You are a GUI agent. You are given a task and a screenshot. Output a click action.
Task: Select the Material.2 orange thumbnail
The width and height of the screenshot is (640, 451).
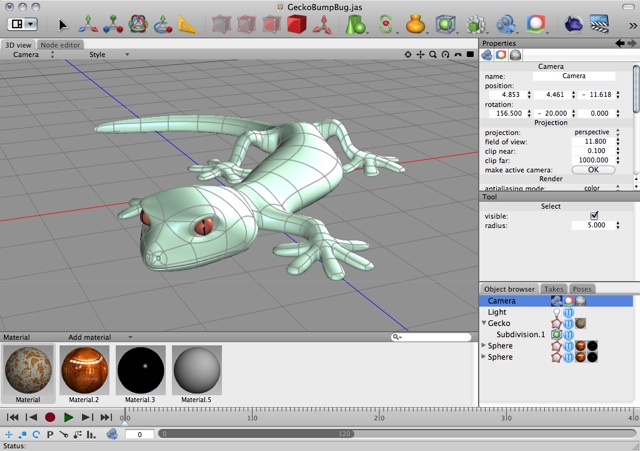click(x=85, y=369)
